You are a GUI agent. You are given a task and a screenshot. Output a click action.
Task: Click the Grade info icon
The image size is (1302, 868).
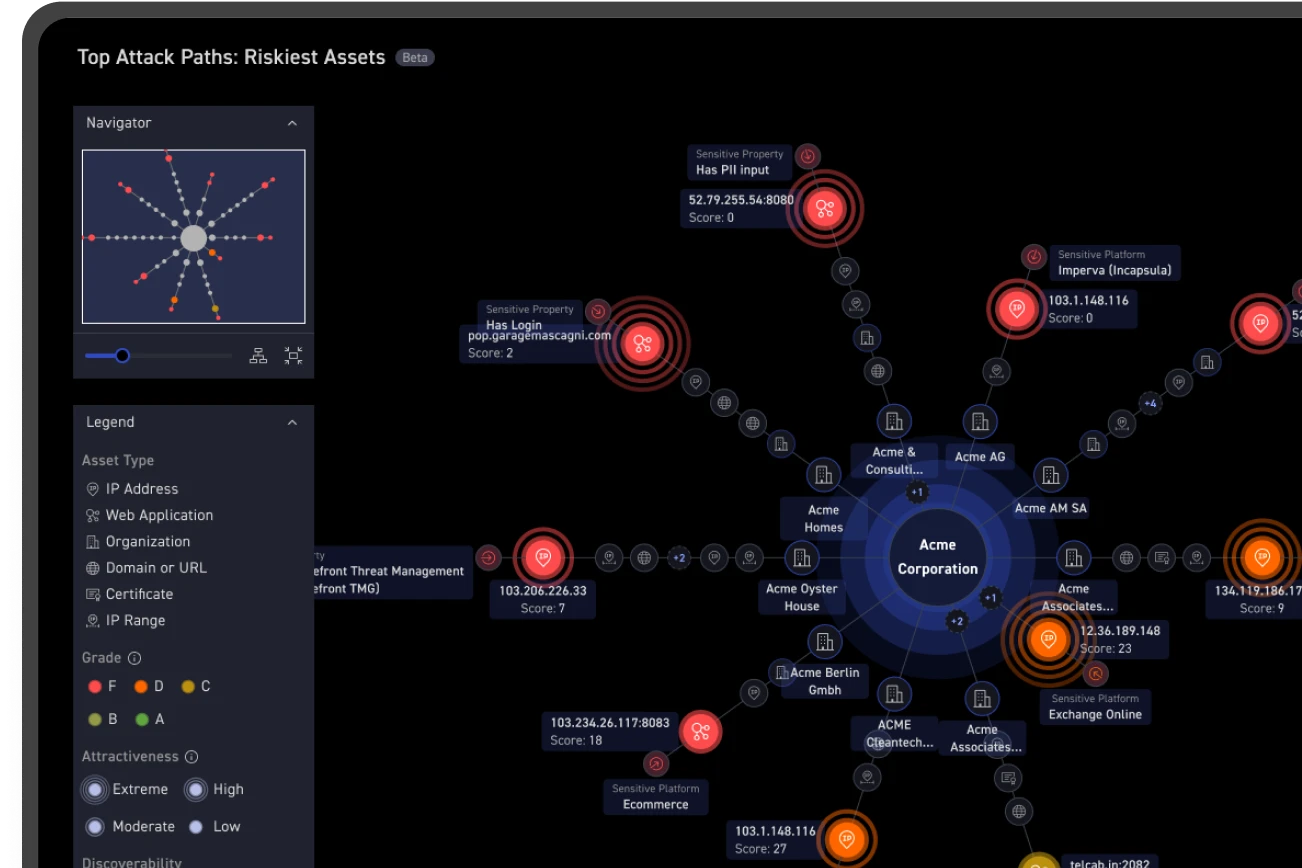[135, 658]
